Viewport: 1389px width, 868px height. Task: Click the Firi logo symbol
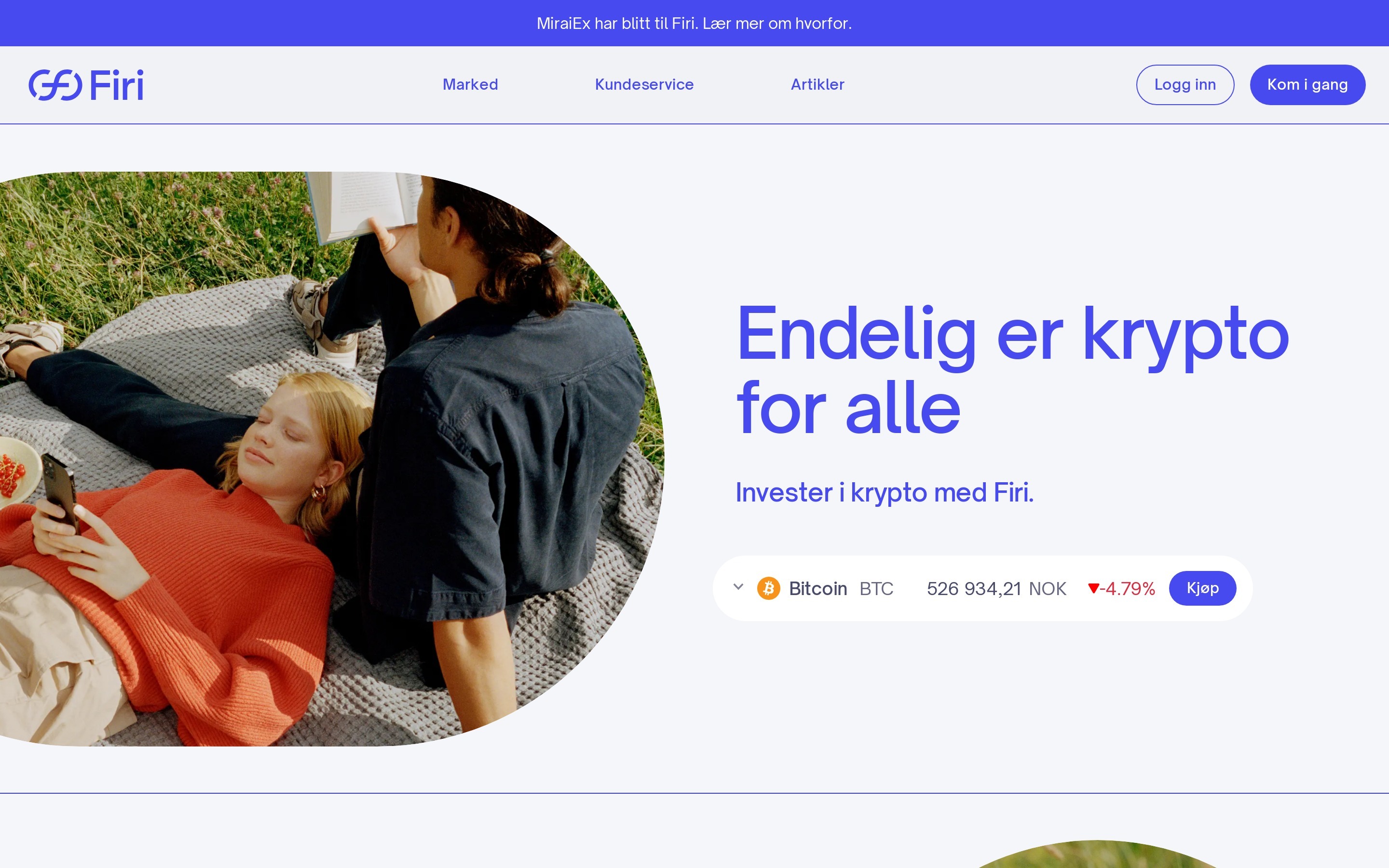55,85
